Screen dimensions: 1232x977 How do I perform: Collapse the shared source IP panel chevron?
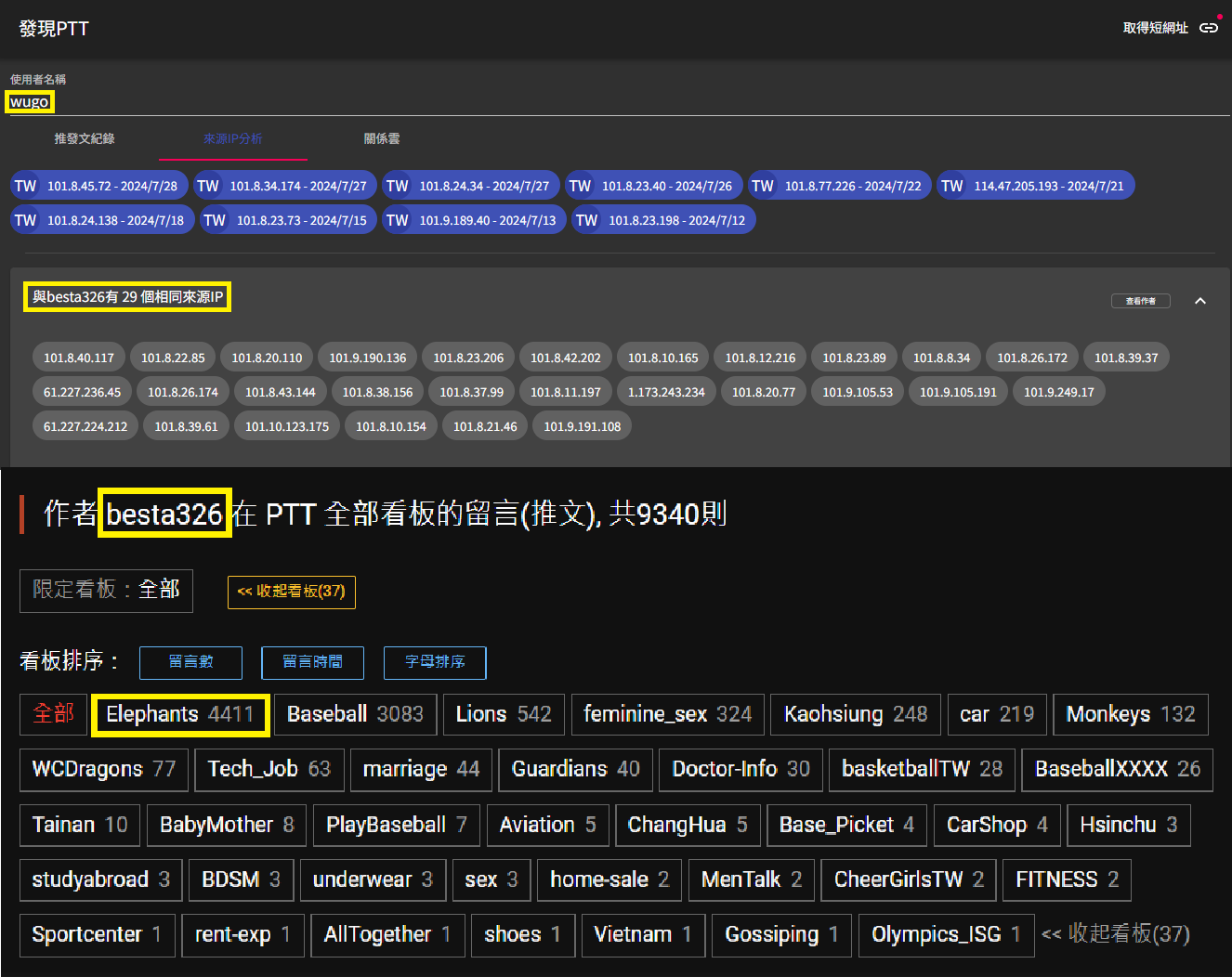point(1199,301)
